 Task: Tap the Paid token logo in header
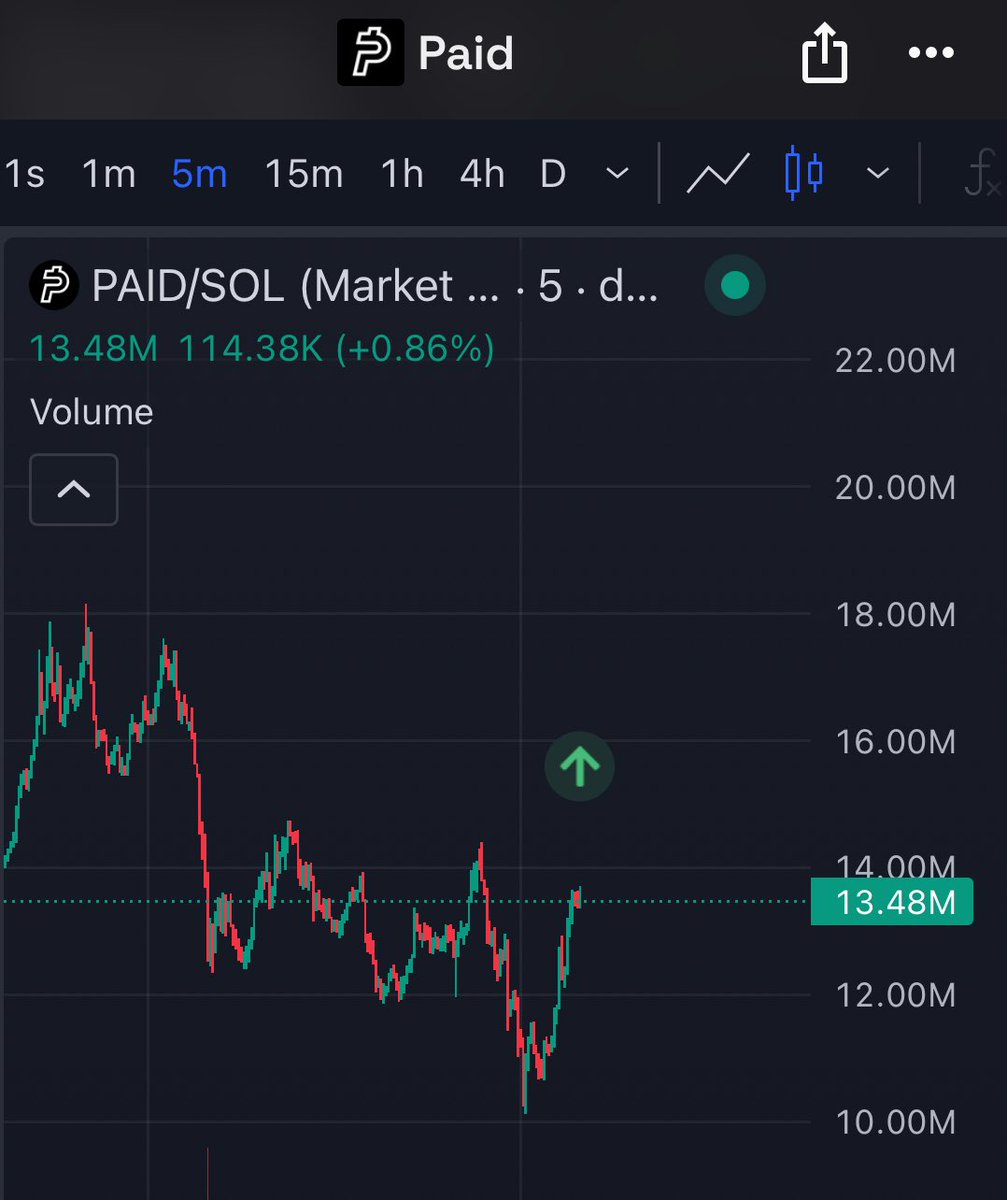click(x=370, y=52)
